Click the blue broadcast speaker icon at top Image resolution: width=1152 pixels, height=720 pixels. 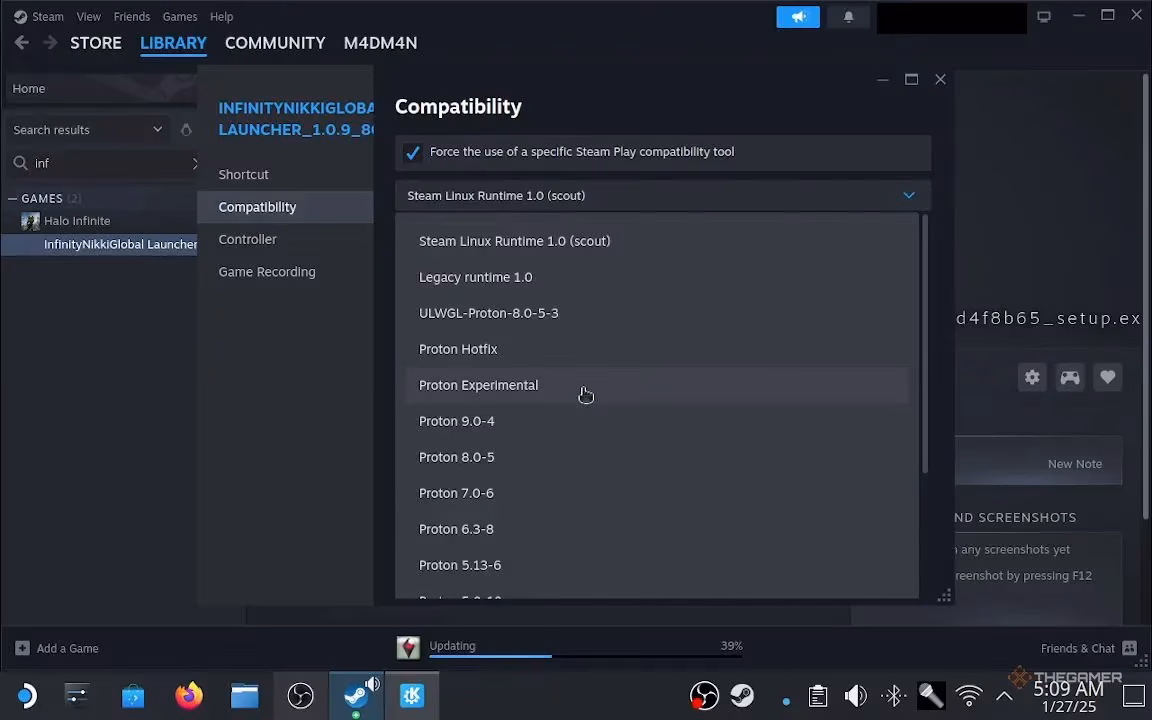798,16
